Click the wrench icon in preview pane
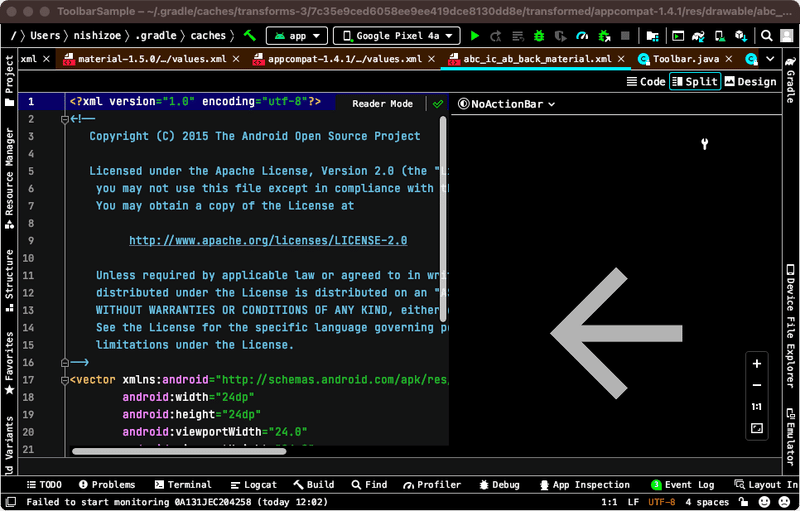800x511 pixels. click(x=705, y=144)
